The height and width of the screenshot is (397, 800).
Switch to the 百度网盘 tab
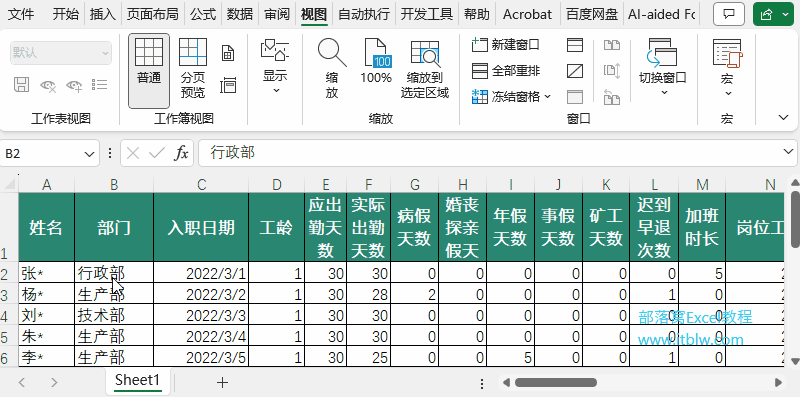591,14
